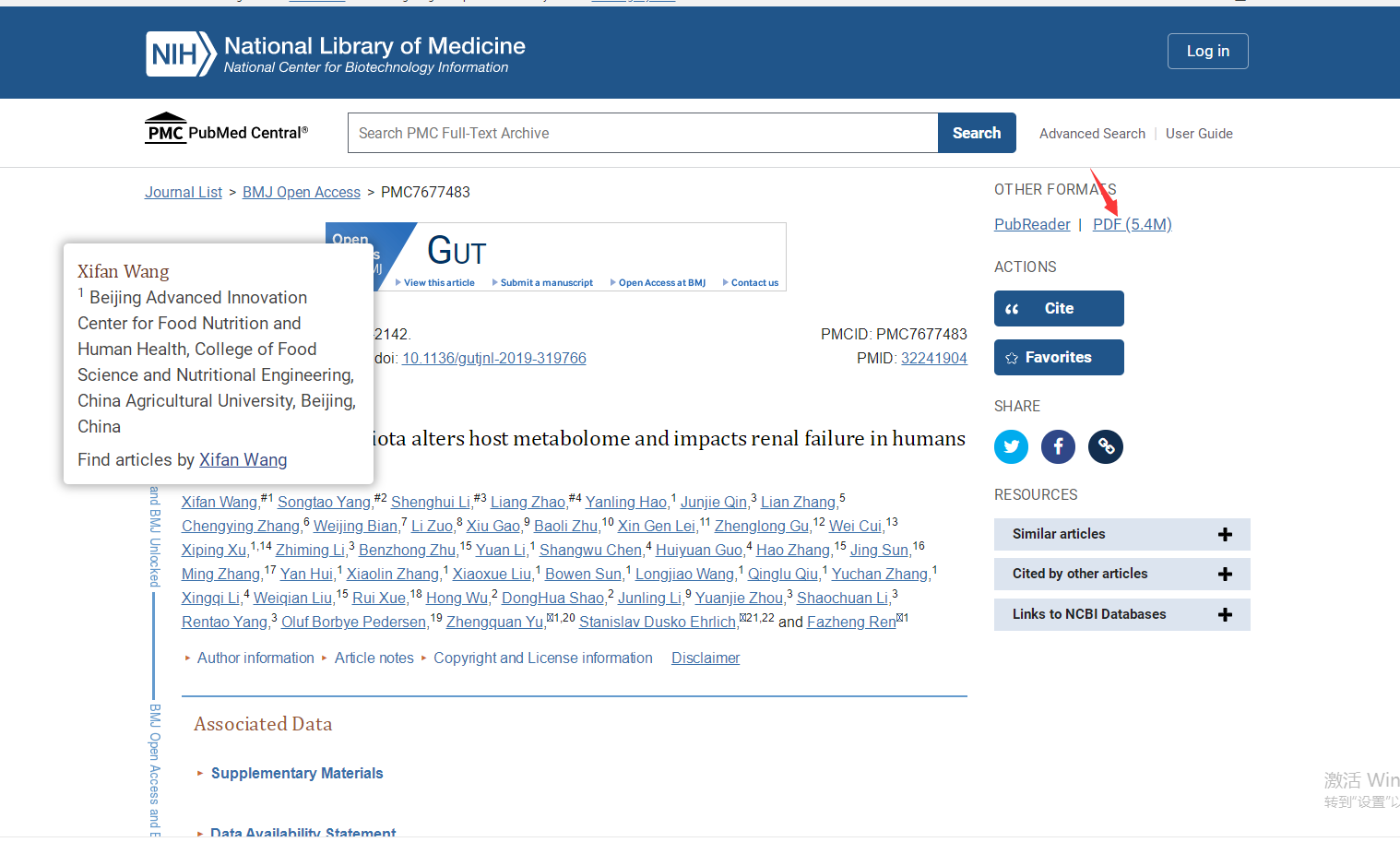
Task: Click the Log in button
Action: [1207, 51]
